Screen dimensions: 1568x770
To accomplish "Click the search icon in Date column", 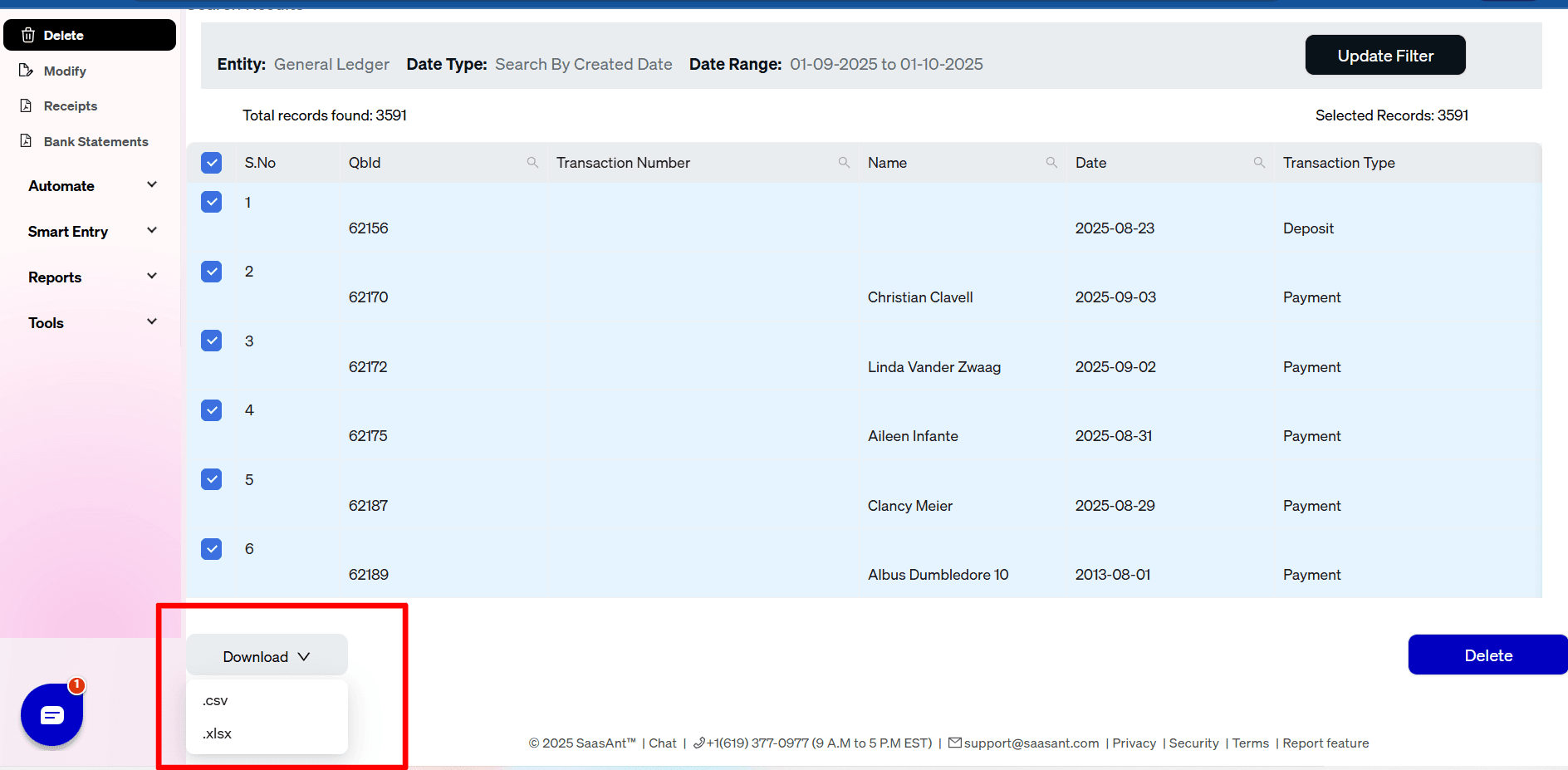I will click(1259, 163).
